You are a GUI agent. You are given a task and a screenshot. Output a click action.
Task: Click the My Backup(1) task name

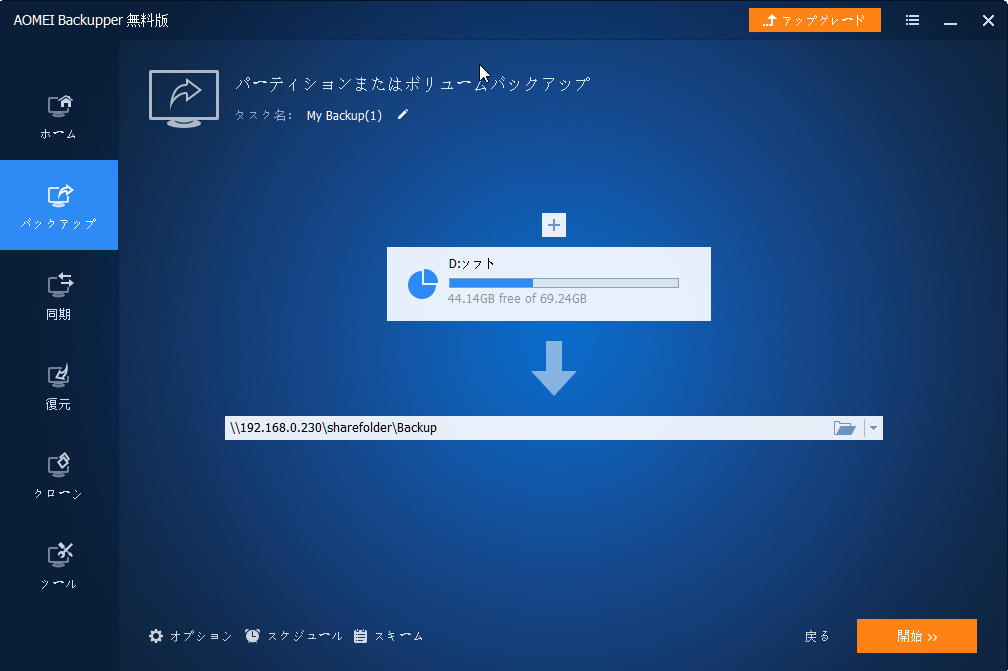[x=344, y=116]
